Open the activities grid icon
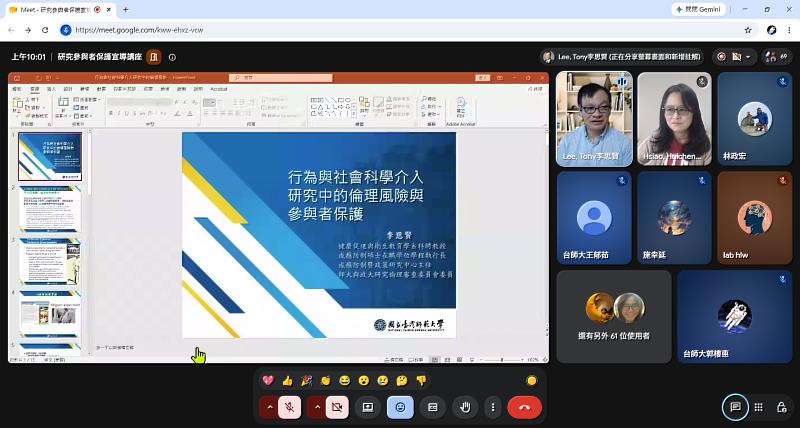Viewport: 800px width, 428px height. point(759,407)
